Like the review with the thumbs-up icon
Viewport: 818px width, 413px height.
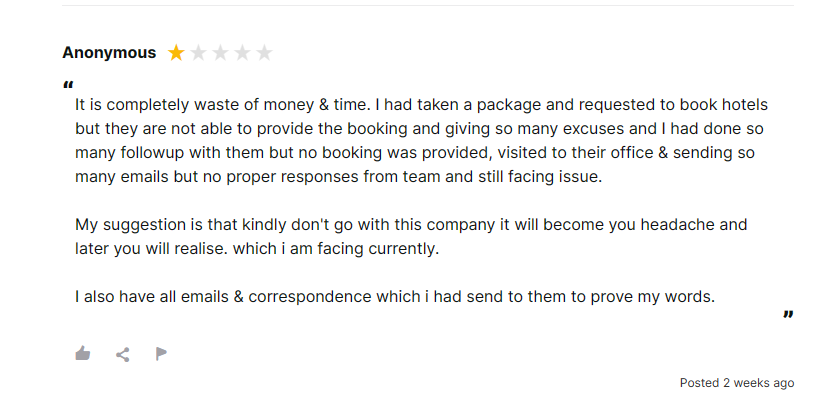(82, 354)
